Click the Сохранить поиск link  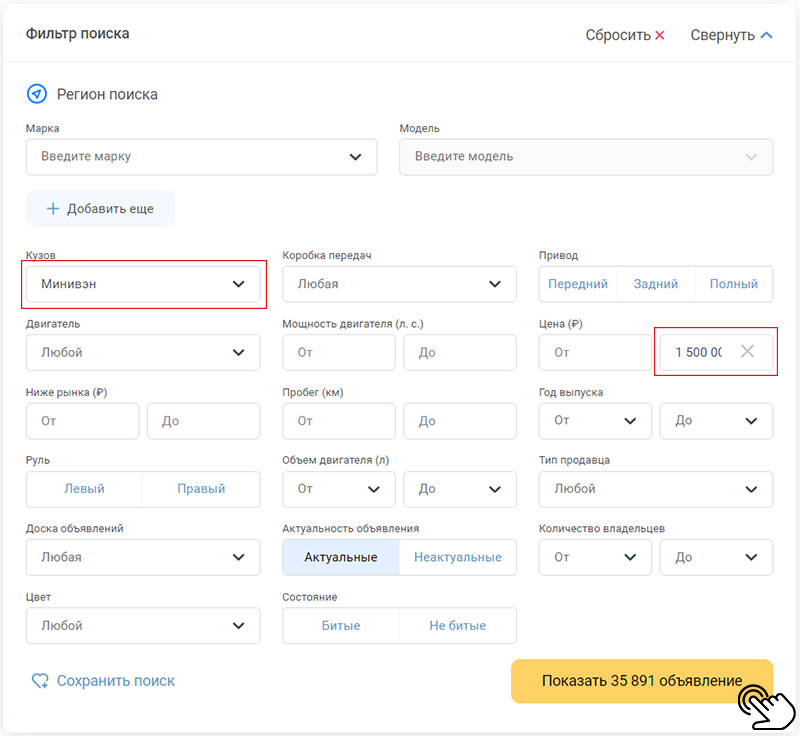coord(115,681)
